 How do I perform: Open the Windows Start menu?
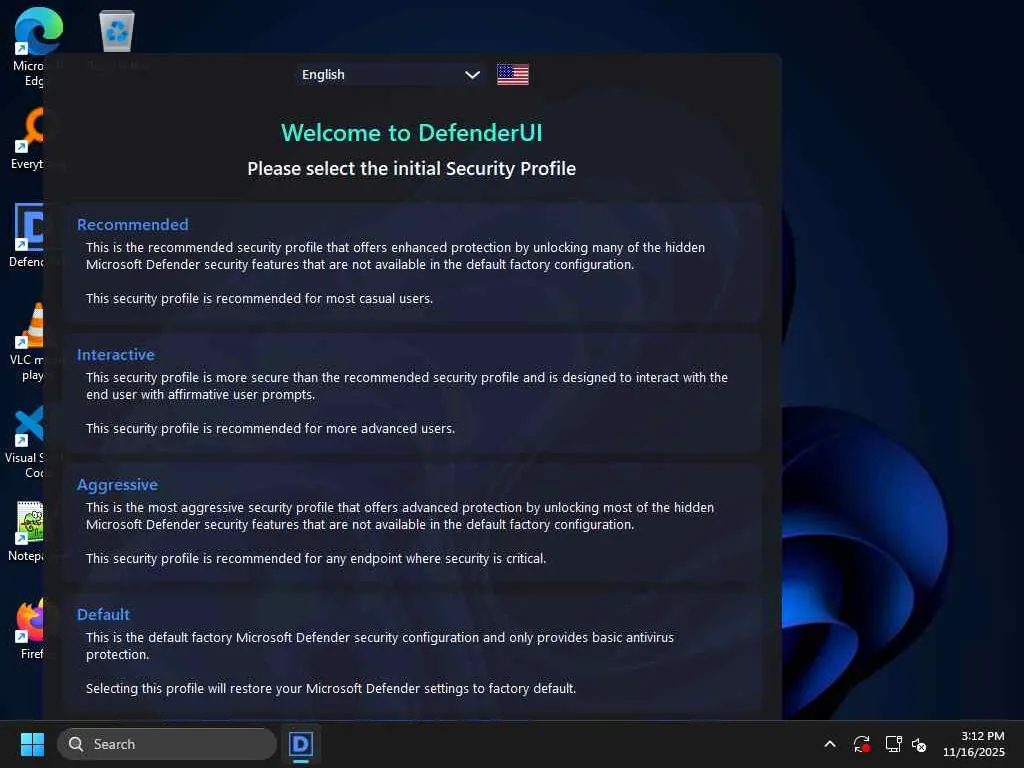(32, 744)
